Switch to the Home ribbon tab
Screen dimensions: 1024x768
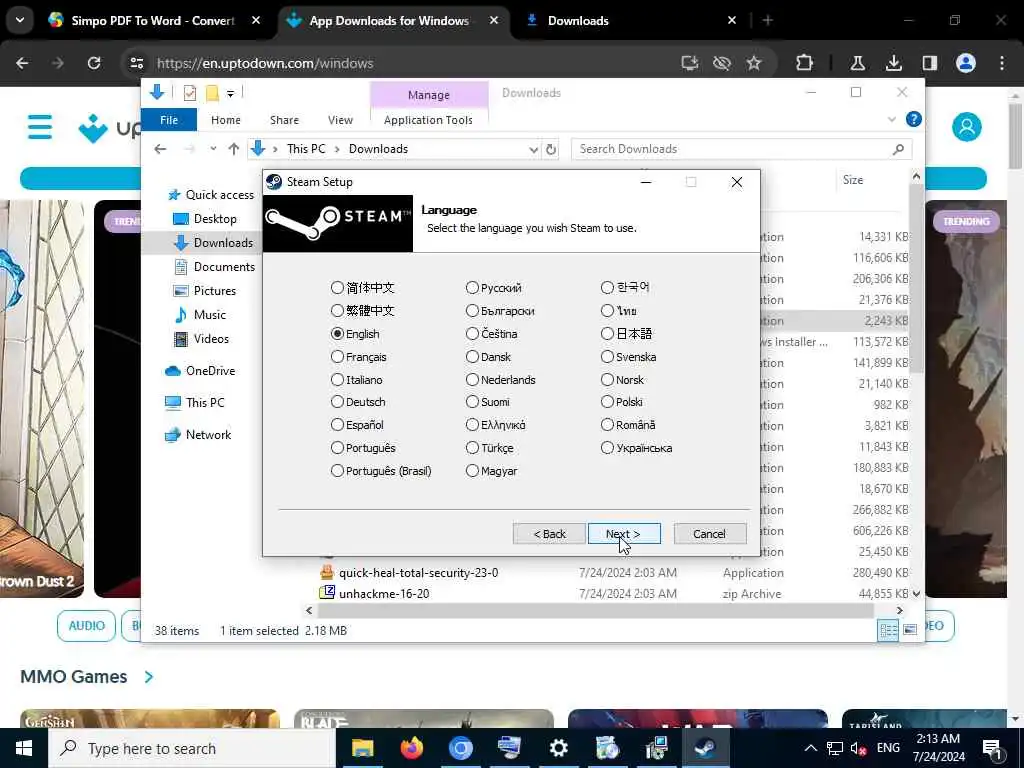pos(225,120)
